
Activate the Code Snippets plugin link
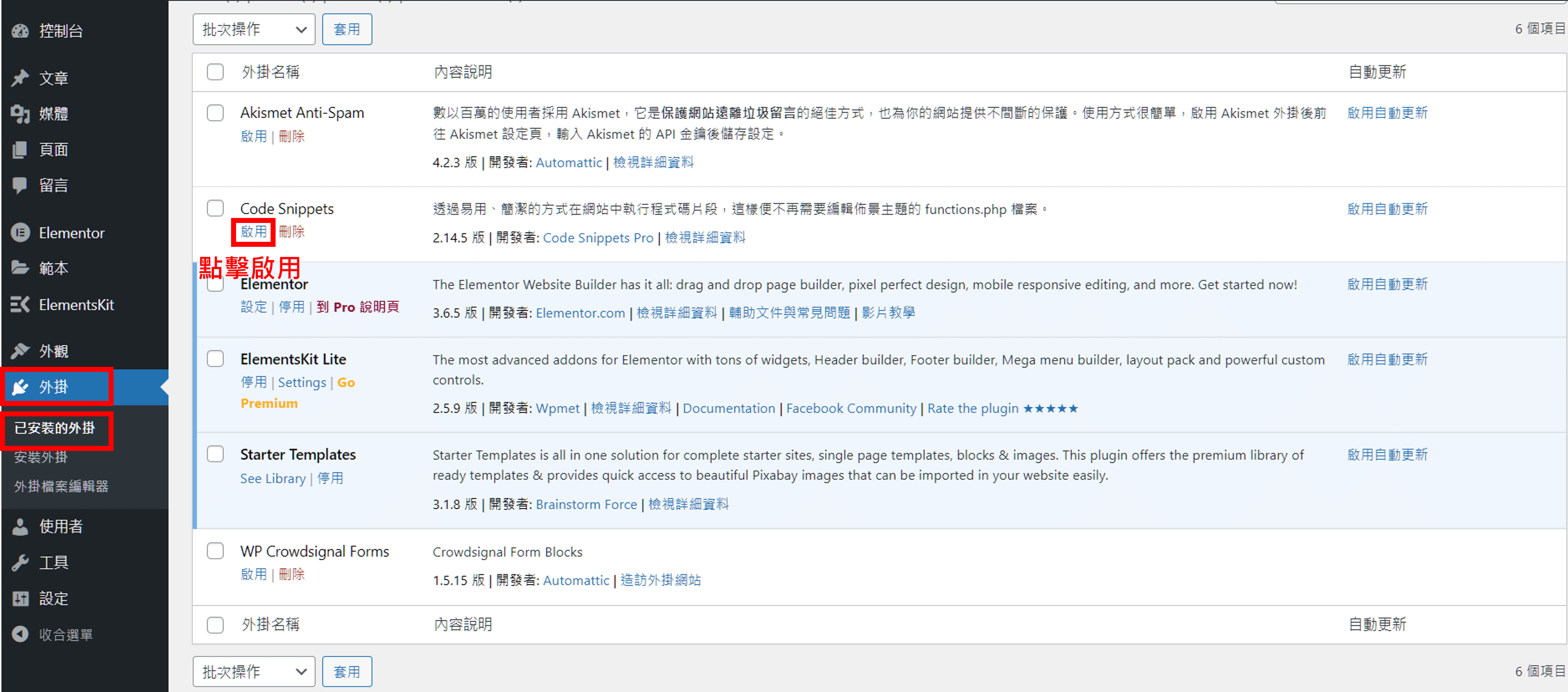[253, 232]
